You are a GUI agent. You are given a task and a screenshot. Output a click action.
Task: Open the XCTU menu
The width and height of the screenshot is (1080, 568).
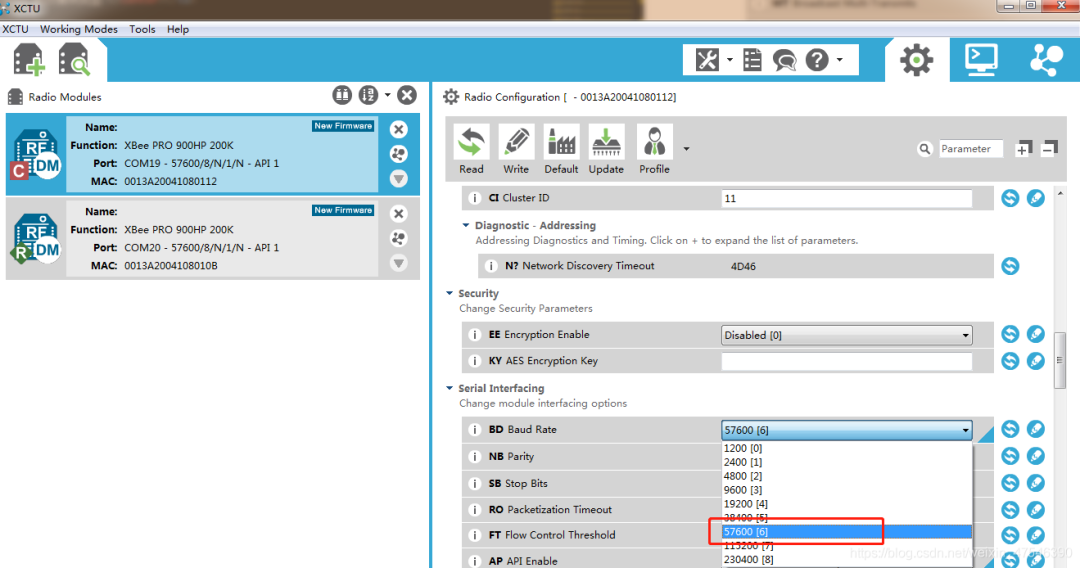click(15, 29)
